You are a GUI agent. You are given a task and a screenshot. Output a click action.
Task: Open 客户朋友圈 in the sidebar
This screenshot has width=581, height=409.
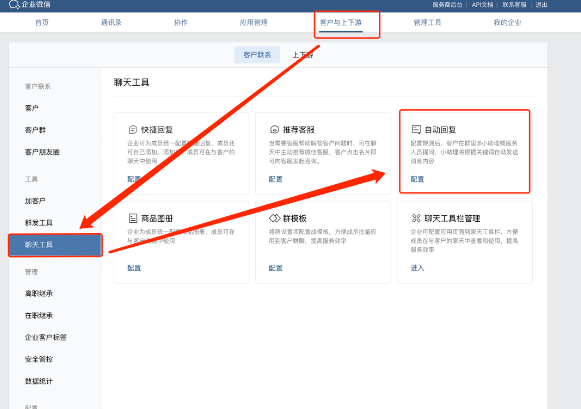pos(42,152)
